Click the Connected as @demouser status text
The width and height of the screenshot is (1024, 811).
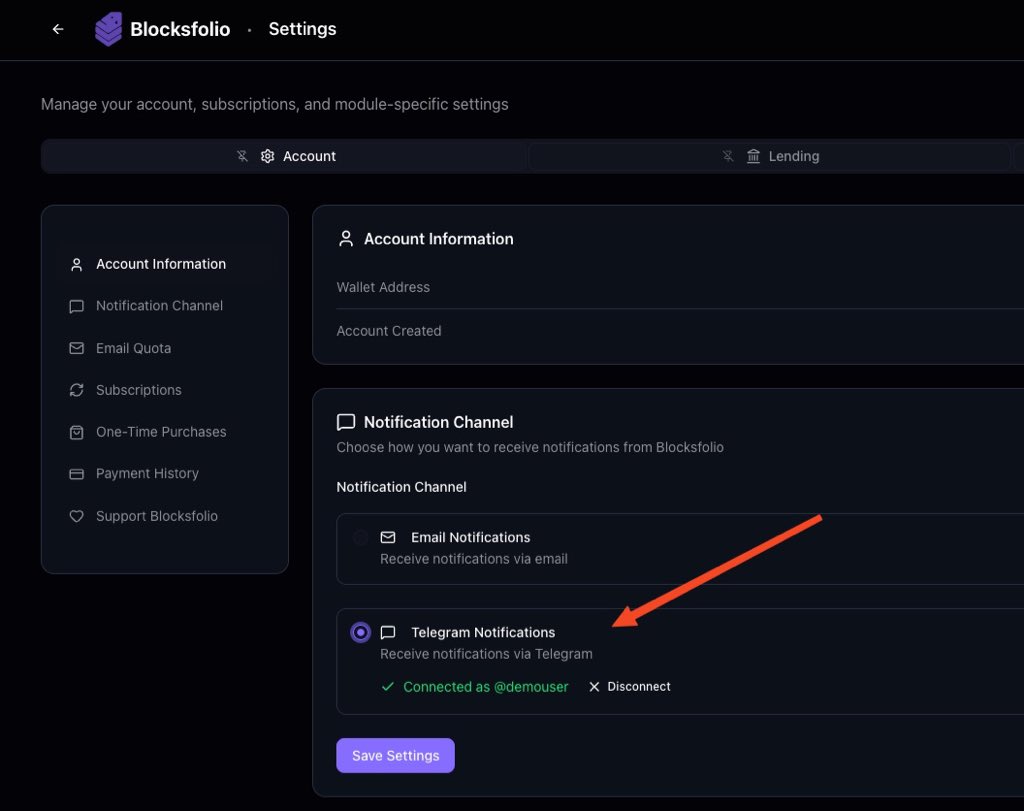click(485, 686)
